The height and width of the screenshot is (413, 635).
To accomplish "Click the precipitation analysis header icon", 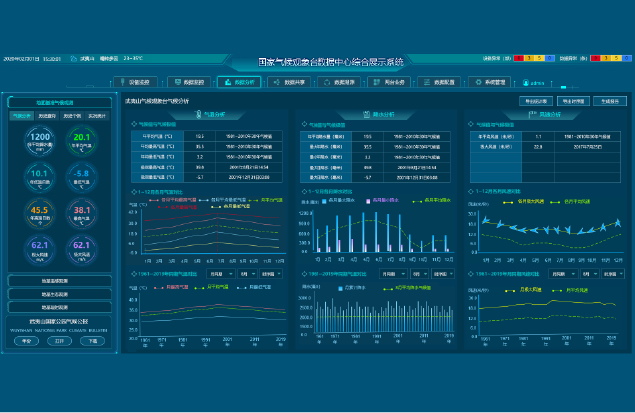I will click(x=366, y=115).
